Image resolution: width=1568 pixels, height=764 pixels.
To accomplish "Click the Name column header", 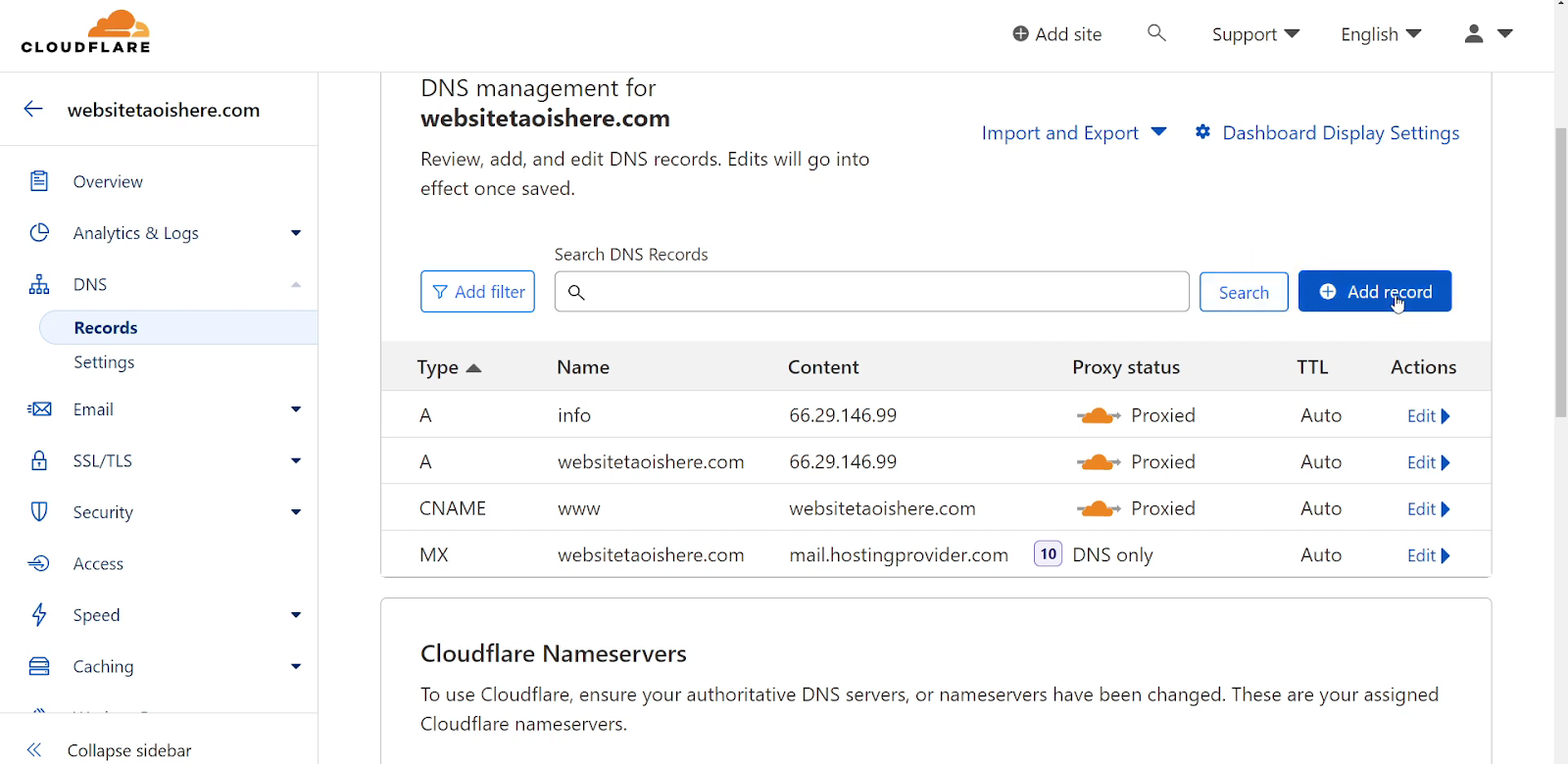I will coord(583,367).
